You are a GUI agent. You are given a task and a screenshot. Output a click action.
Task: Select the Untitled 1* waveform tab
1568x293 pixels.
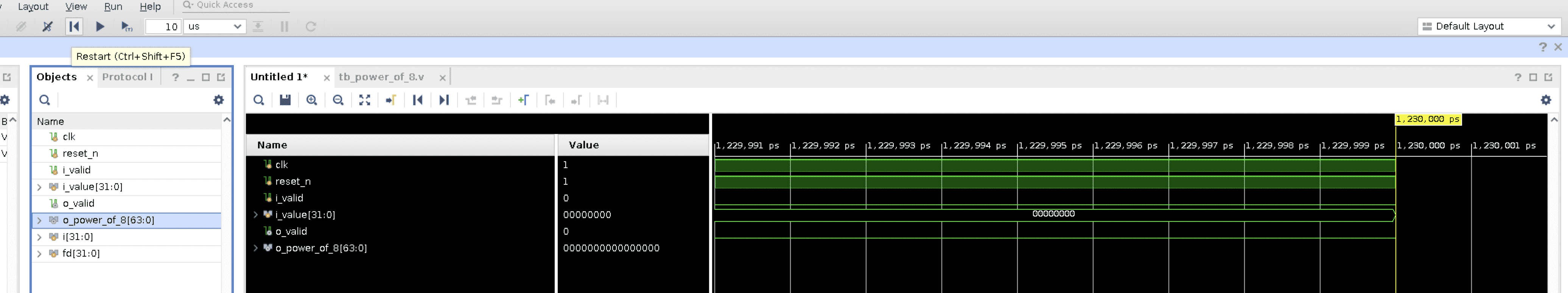pyautogui.click(x=279, y=77)
